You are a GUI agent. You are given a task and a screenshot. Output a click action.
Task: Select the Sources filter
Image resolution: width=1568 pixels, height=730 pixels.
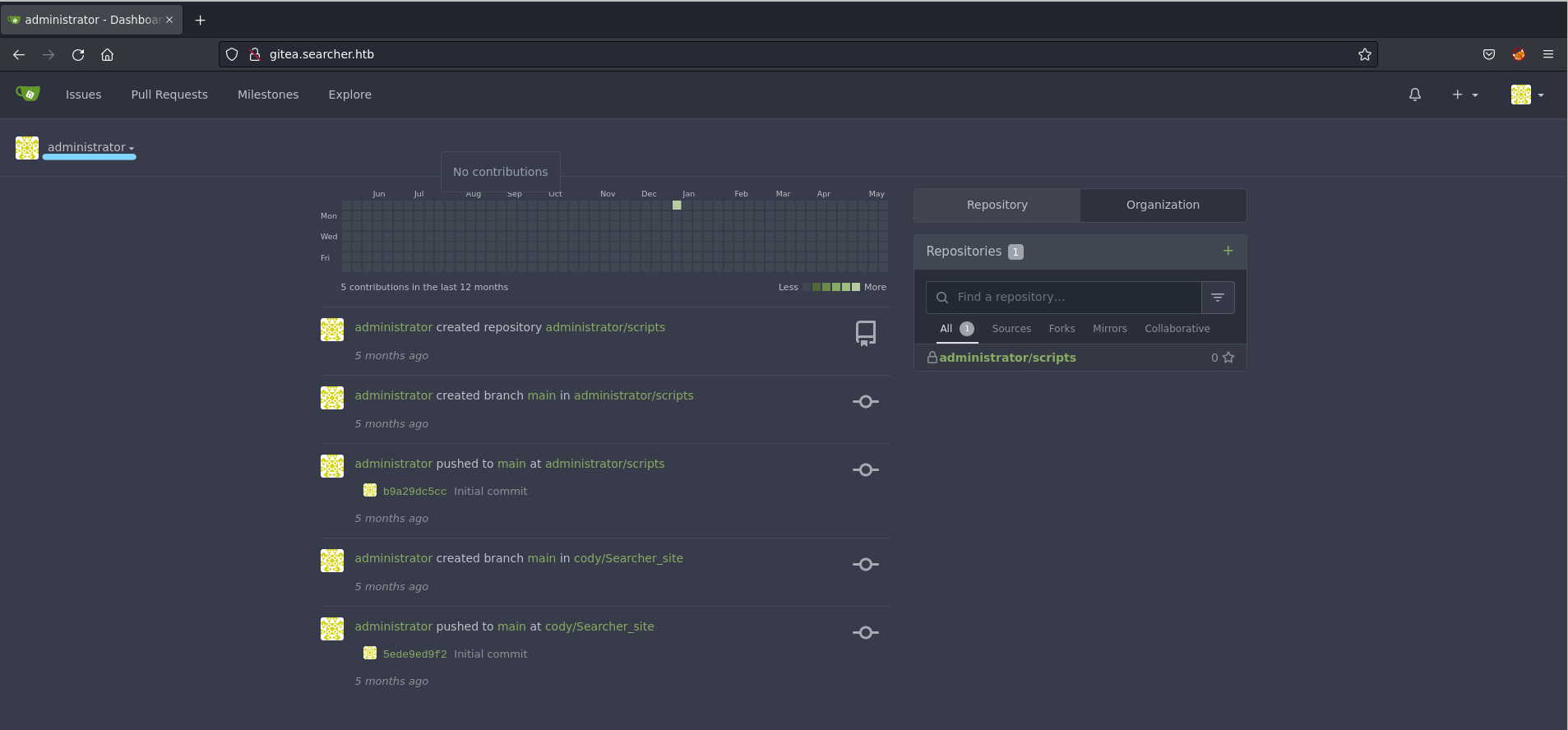(x=1011, y=329)
